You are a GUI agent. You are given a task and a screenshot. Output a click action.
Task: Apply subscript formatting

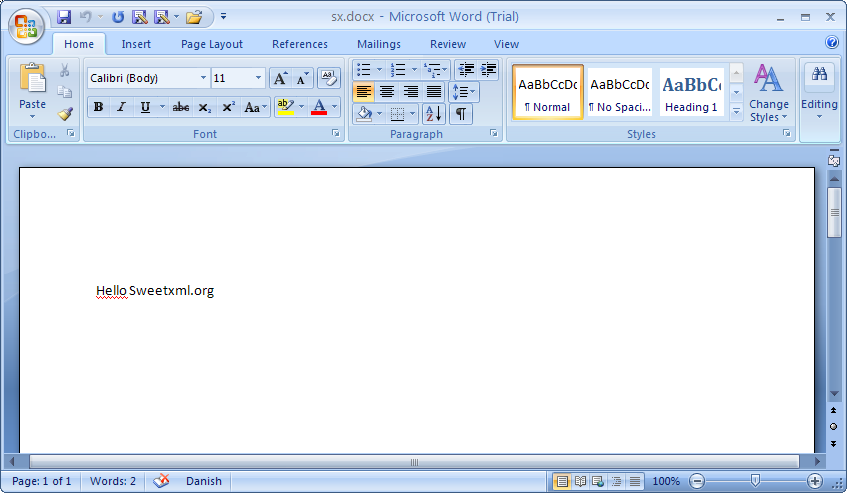point(204,107)
